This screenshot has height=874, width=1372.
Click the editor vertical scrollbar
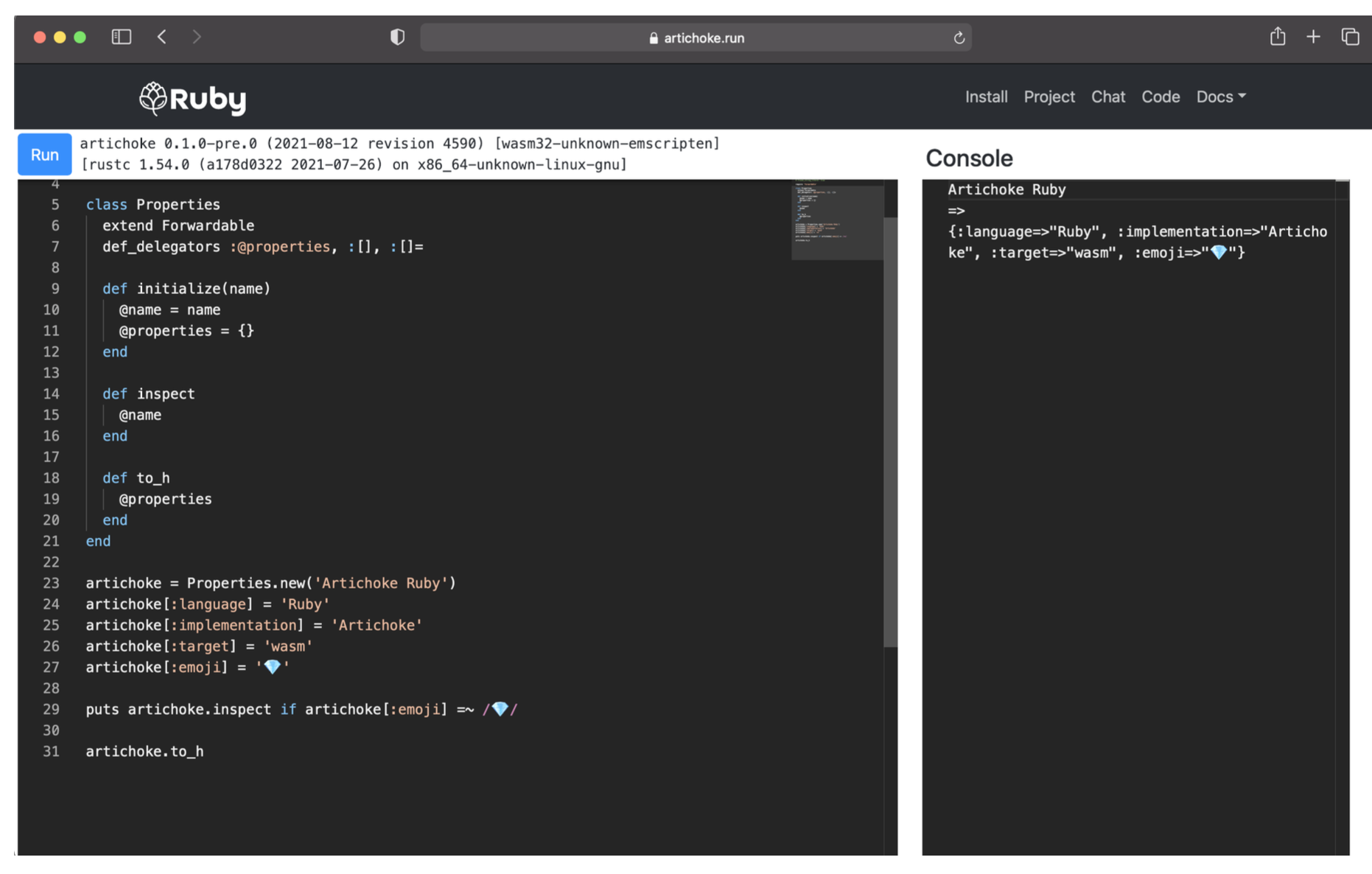coord(890,431)
